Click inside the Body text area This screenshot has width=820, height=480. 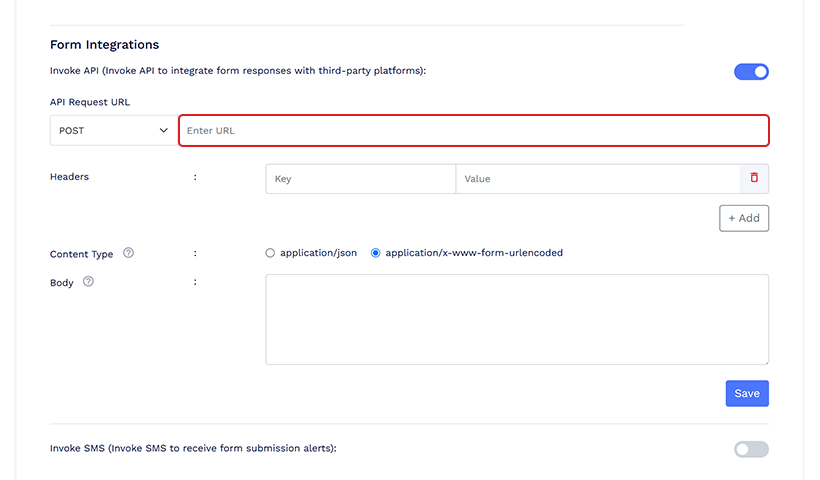coord(516,319)
